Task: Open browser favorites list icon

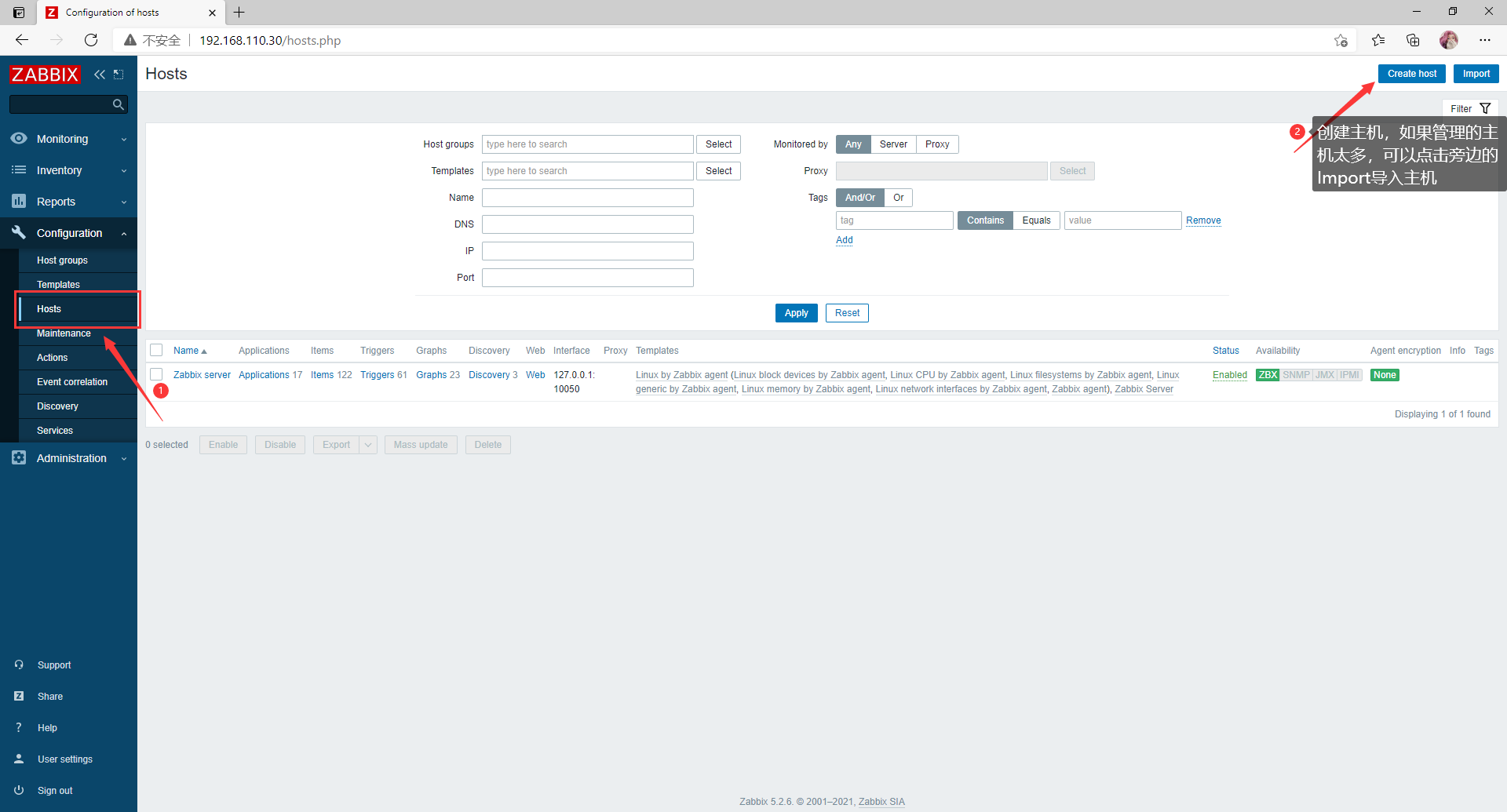Action: (x=1378, y=40)
